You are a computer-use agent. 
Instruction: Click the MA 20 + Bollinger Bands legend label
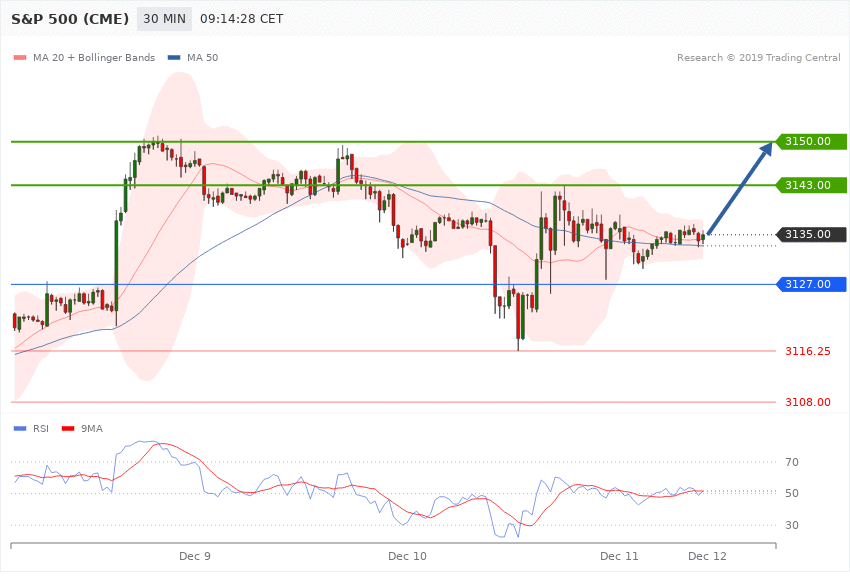pyautogui.click(x=94, y=57)
